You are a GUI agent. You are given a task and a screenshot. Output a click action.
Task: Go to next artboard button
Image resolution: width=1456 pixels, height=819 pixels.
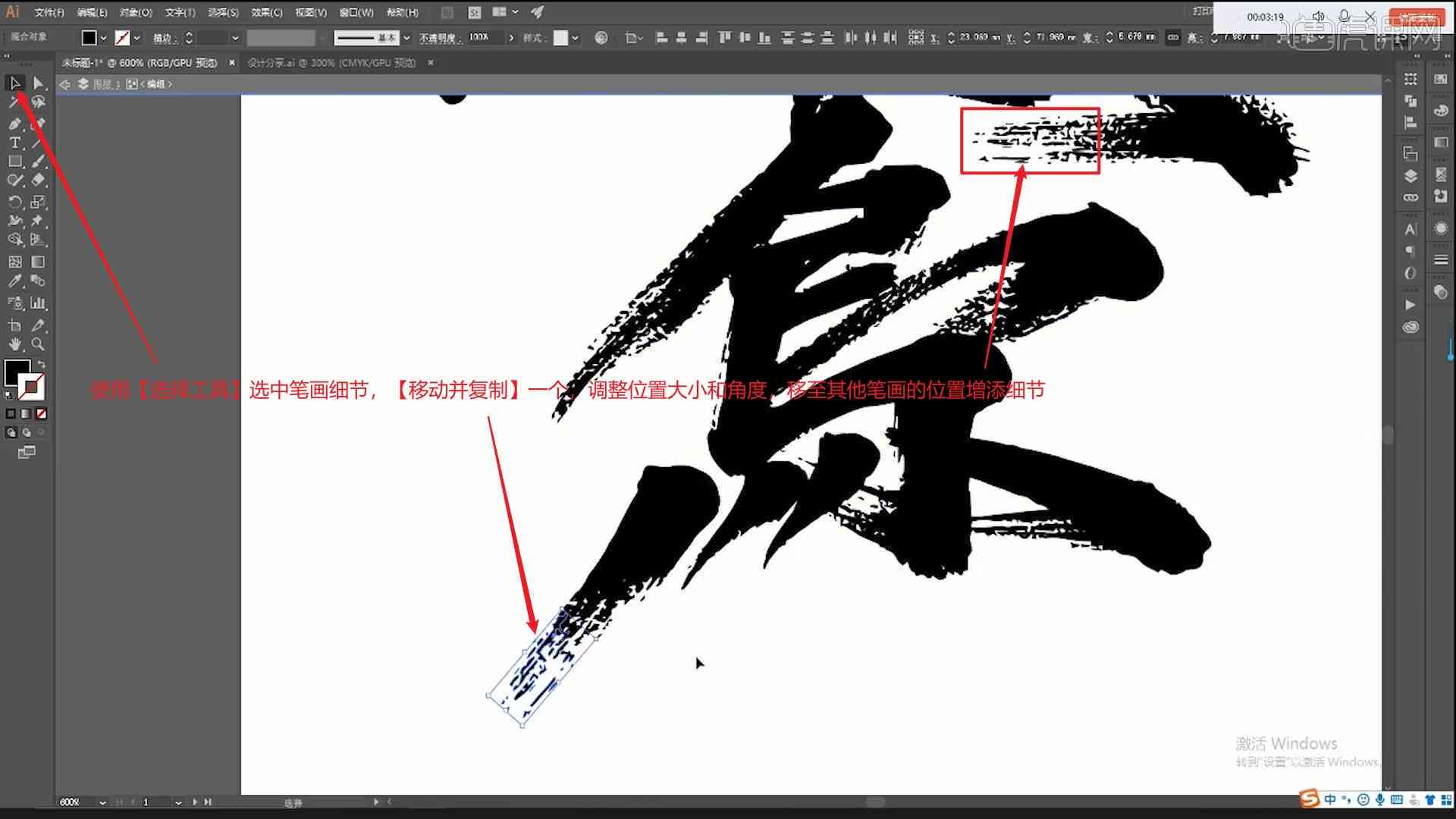[195, 802]
